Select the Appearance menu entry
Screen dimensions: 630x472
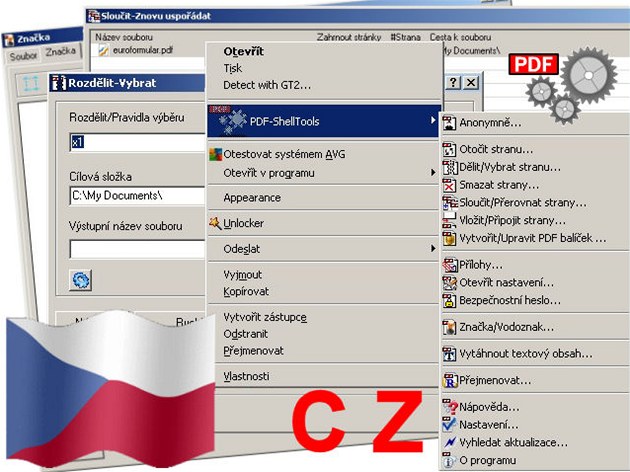(252, 198)
